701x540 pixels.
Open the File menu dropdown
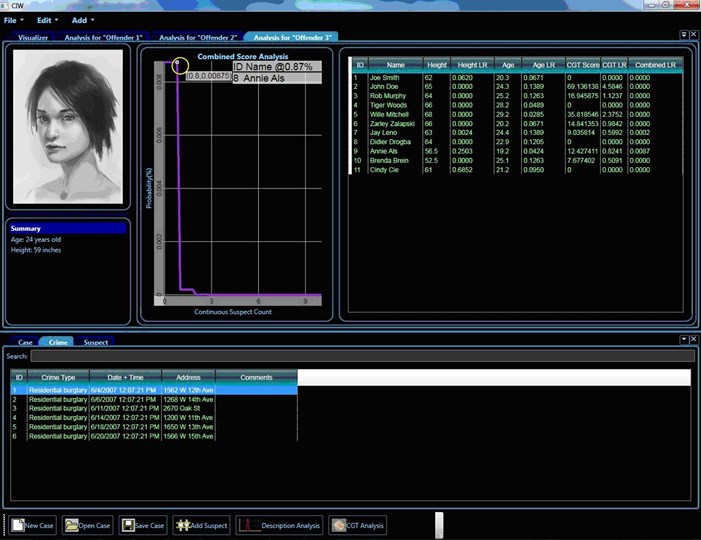[13, 20]
